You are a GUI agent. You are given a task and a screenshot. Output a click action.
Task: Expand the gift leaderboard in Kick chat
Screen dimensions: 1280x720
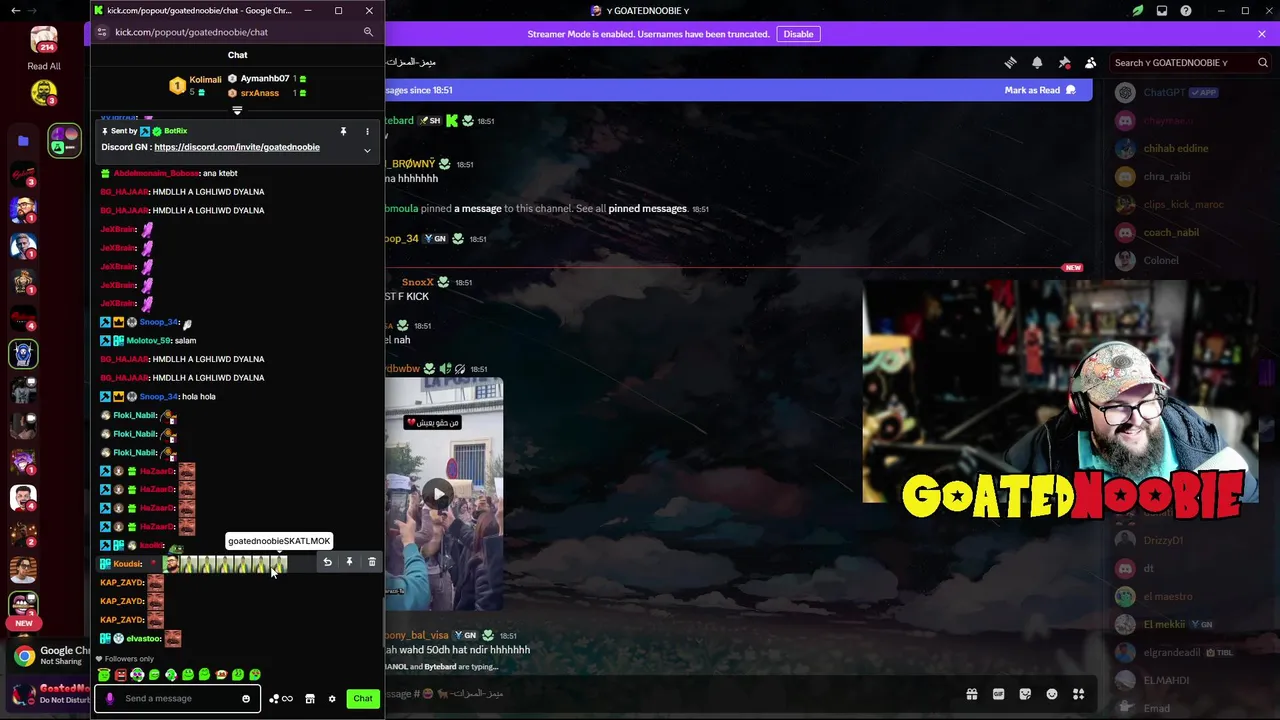(x=237, y=110)
